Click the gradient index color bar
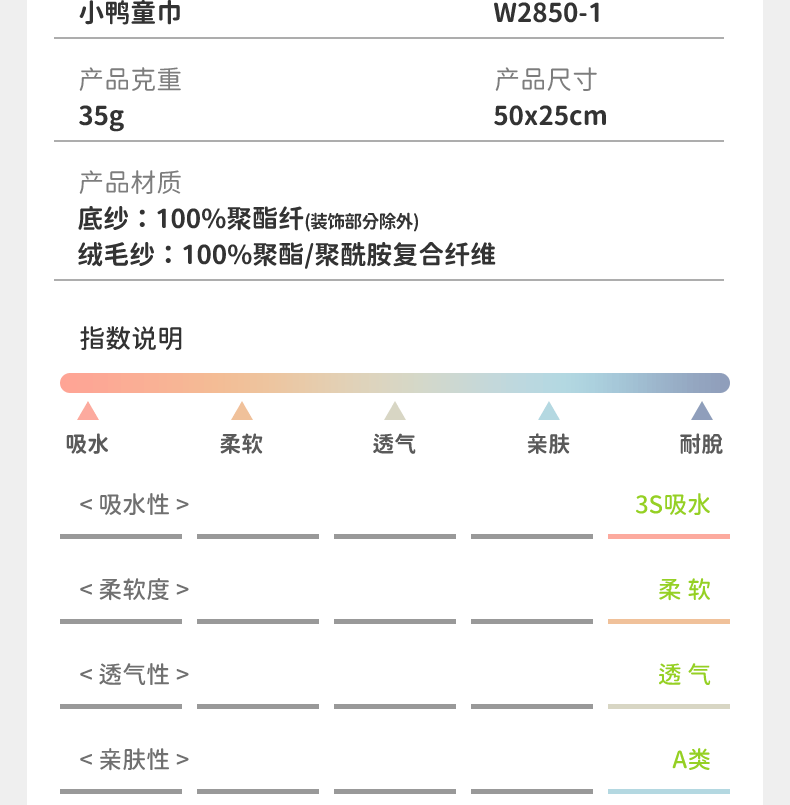This screenshot has width=790, height=805. point(395,383)
